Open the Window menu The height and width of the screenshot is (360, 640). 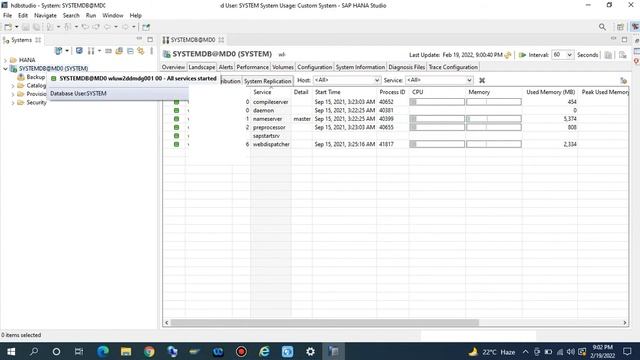click(x=113, y=16)
